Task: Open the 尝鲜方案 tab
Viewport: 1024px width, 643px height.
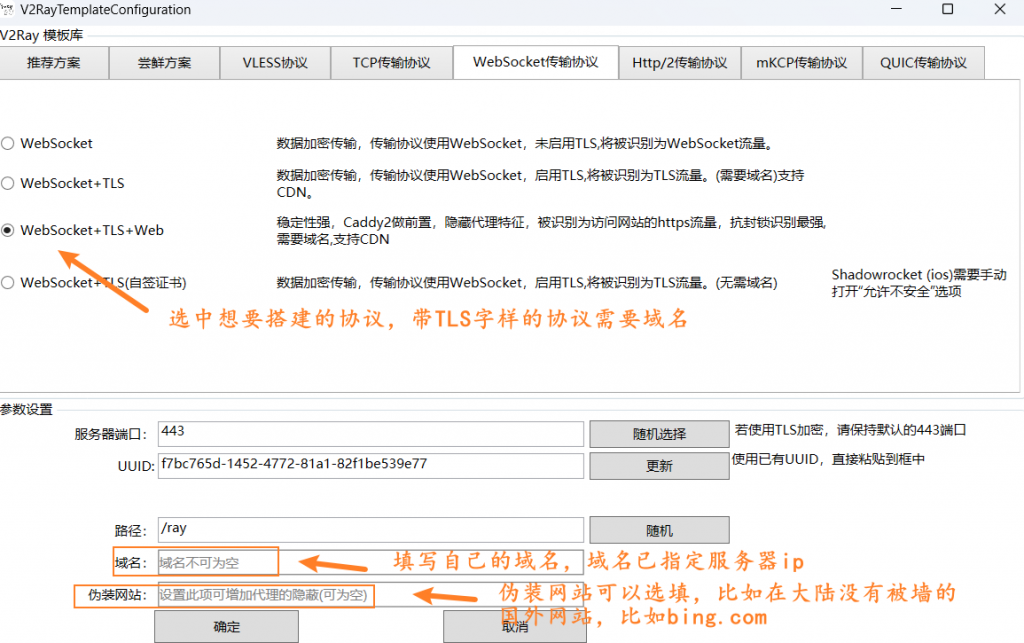Action: pos(164,62)
